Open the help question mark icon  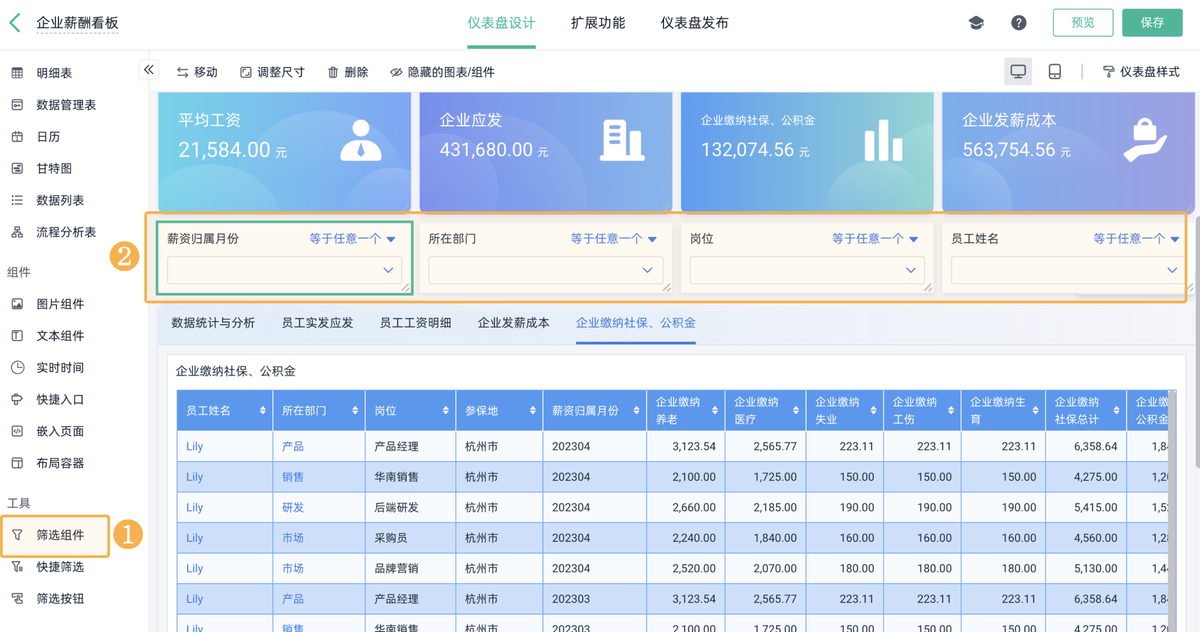point(1018,23)
